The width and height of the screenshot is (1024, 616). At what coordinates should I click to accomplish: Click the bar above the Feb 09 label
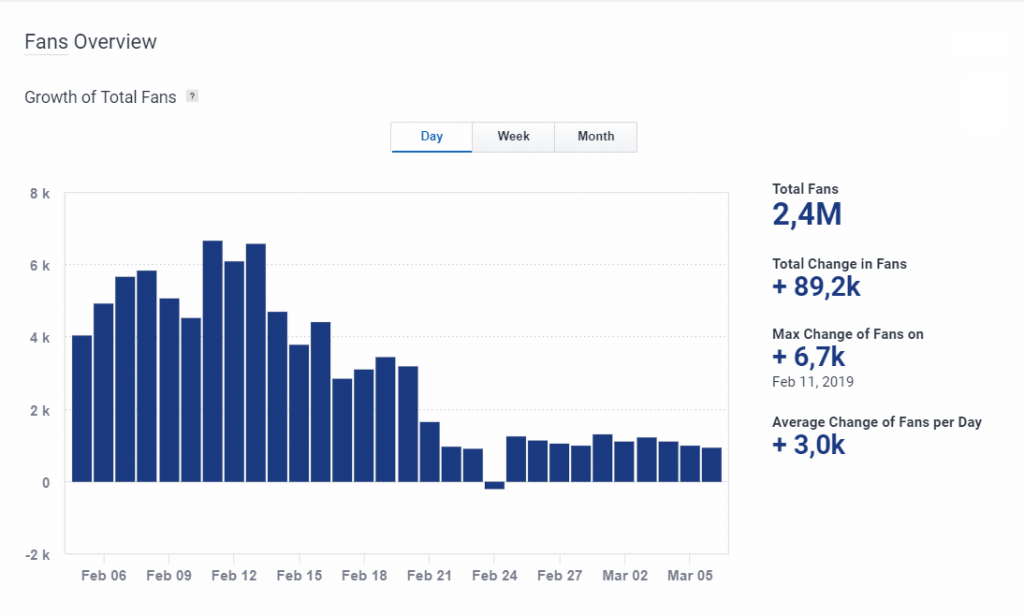point(169,390)
